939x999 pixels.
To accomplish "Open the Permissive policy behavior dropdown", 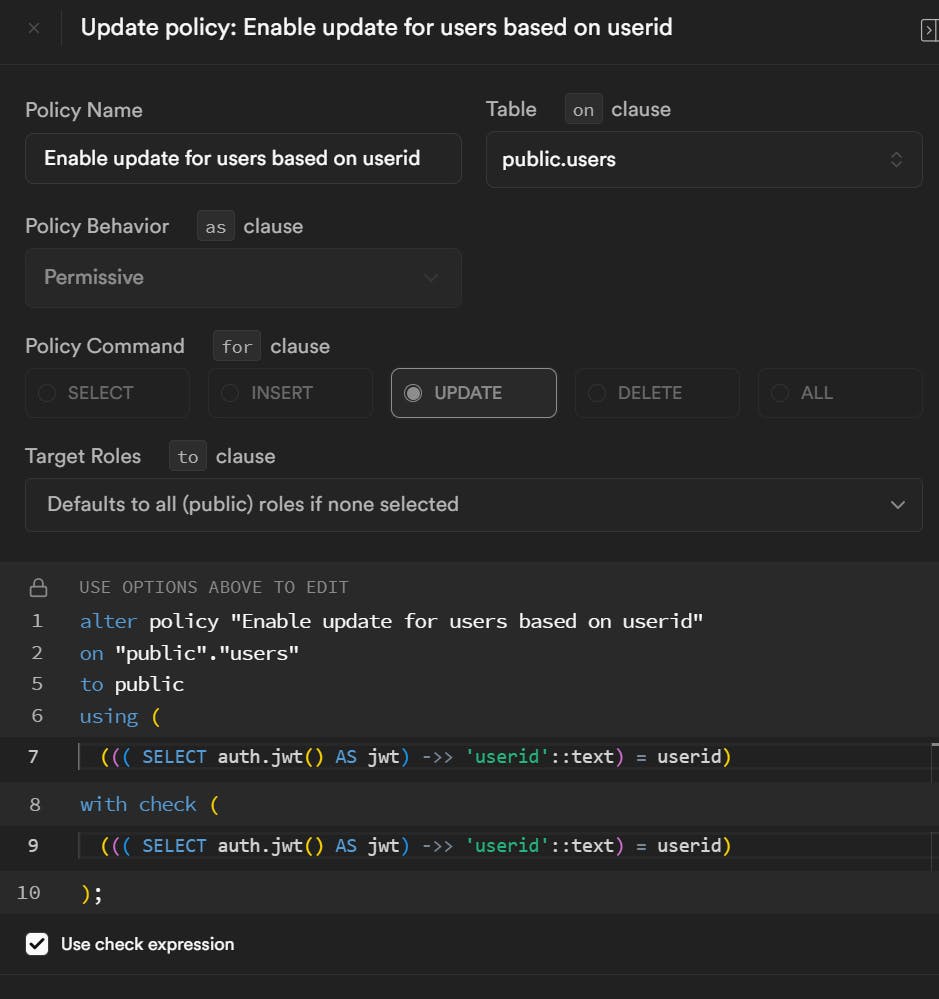I will [243, 277].
